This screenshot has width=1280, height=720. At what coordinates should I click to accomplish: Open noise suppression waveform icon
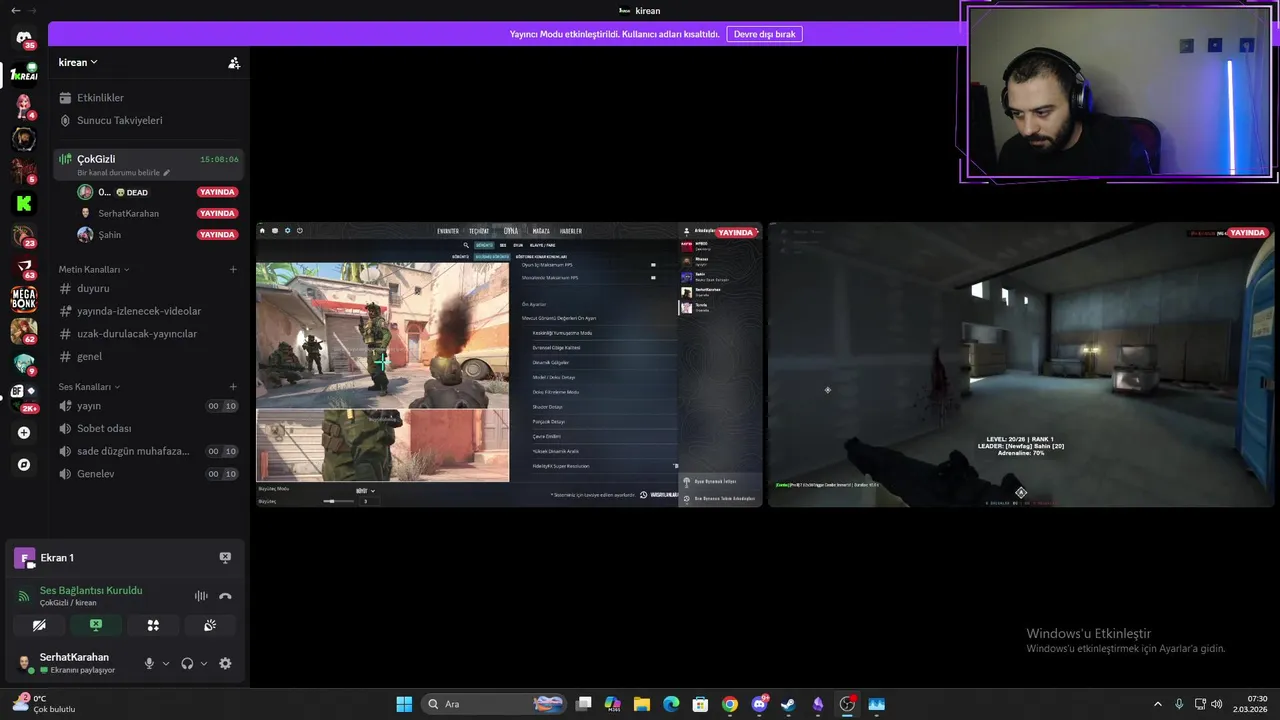pyautogui.click(x=201, y=596)
